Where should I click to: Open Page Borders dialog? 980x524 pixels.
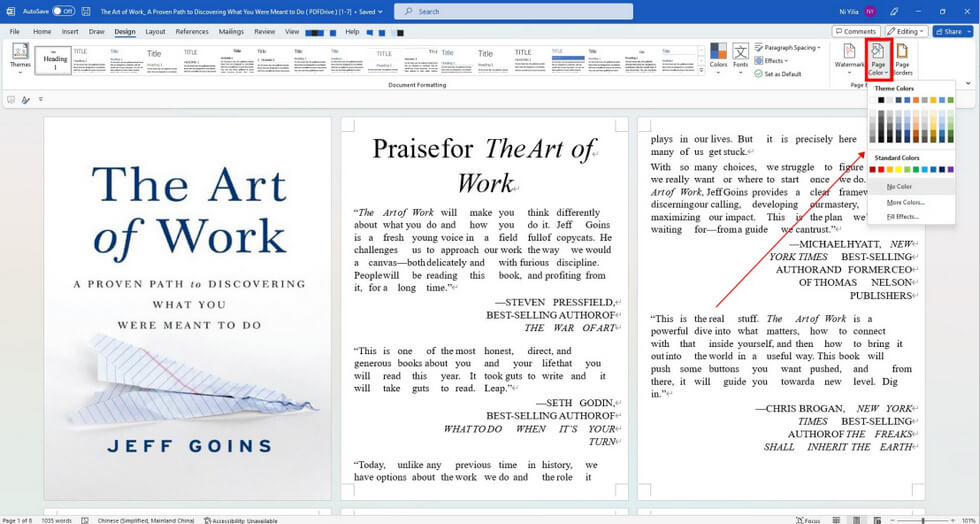[x=902, y=59]
